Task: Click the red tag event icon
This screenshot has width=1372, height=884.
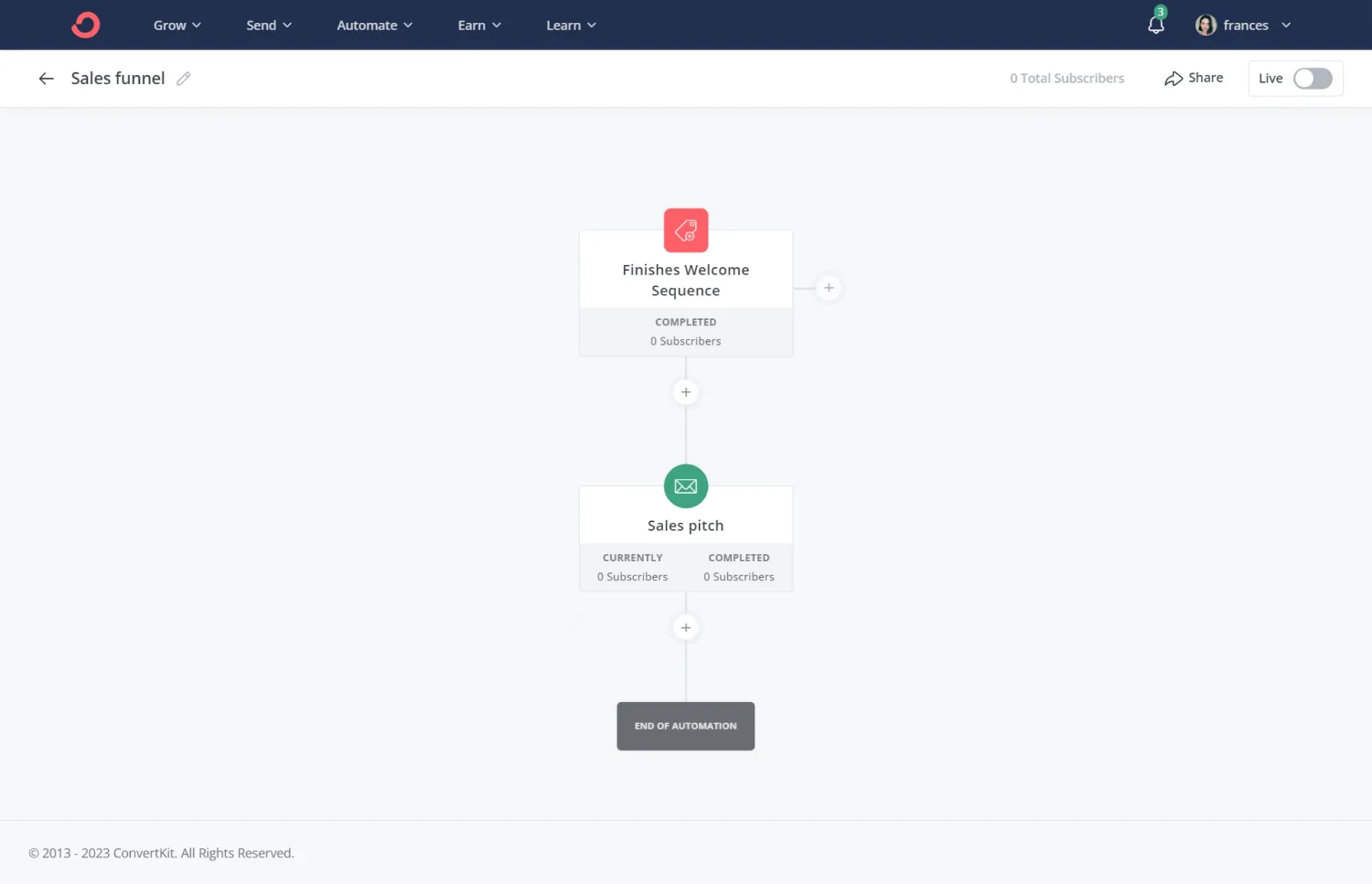Action: [685, 230]
